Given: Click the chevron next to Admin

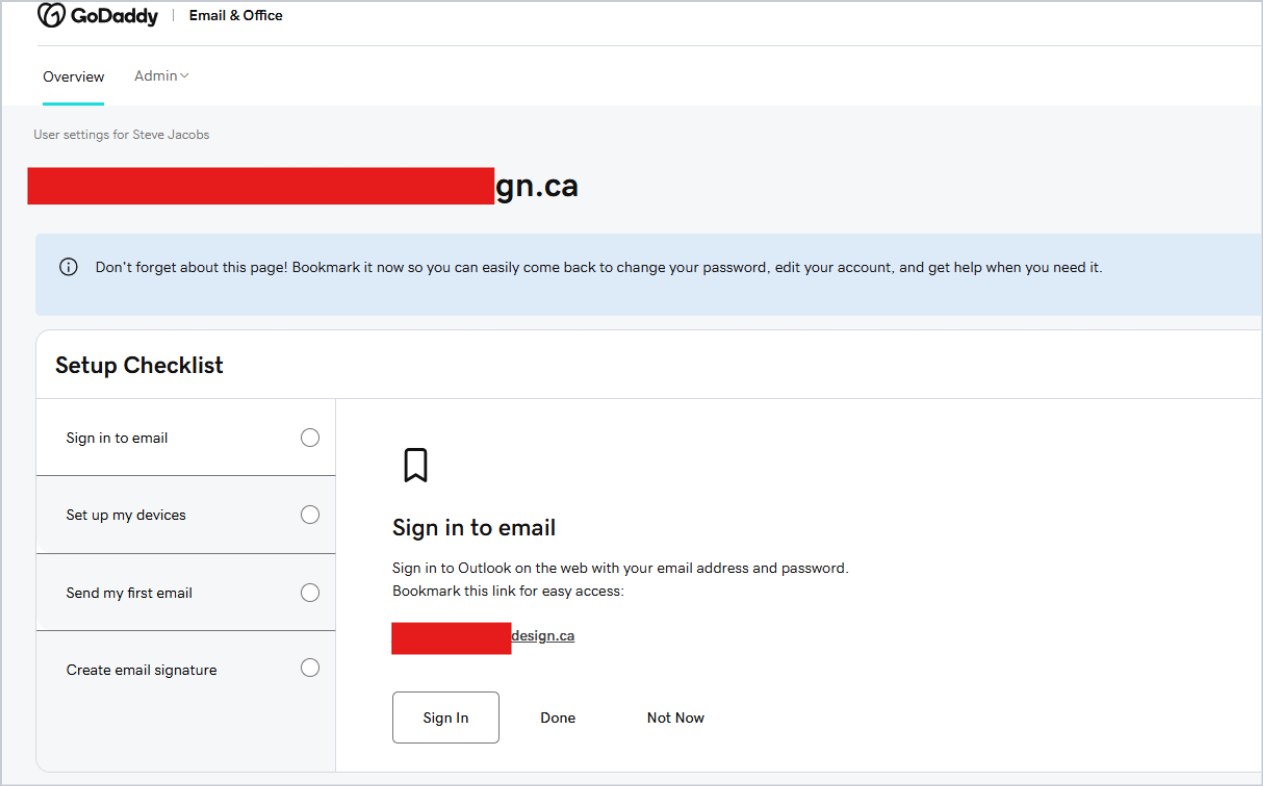Looking at the screenshot, I should coord(184,76).
